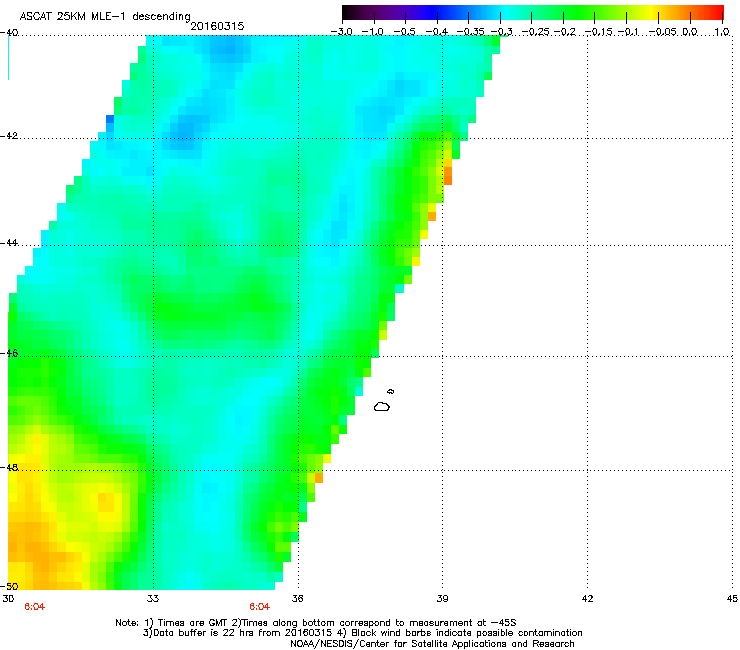Click the 0.0 colorbar tick label

690,32
